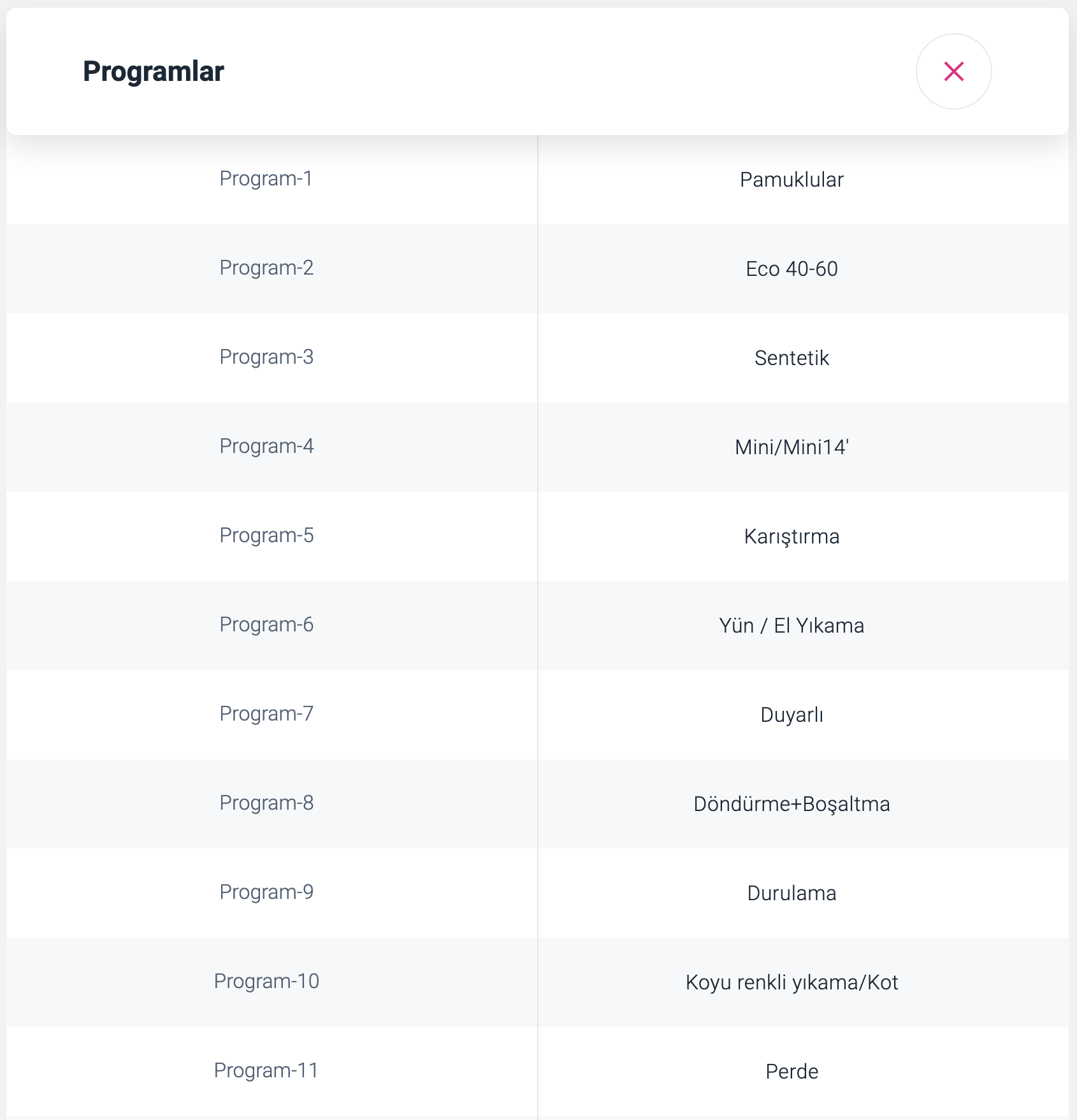
Task: Select the Program-11 label
Action: tap(266, 1071)
